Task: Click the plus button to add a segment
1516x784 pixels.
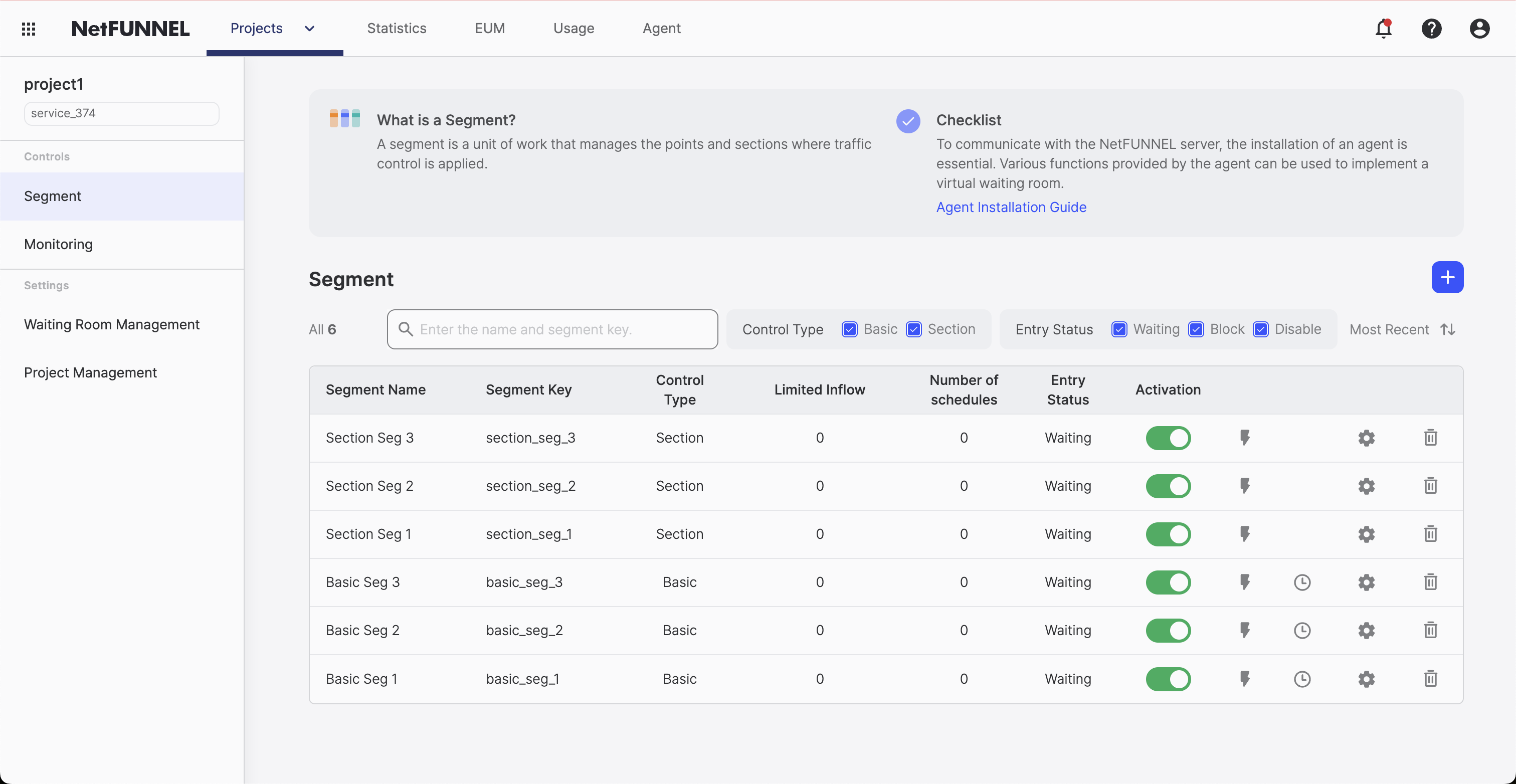Action: pos(1448,277)
